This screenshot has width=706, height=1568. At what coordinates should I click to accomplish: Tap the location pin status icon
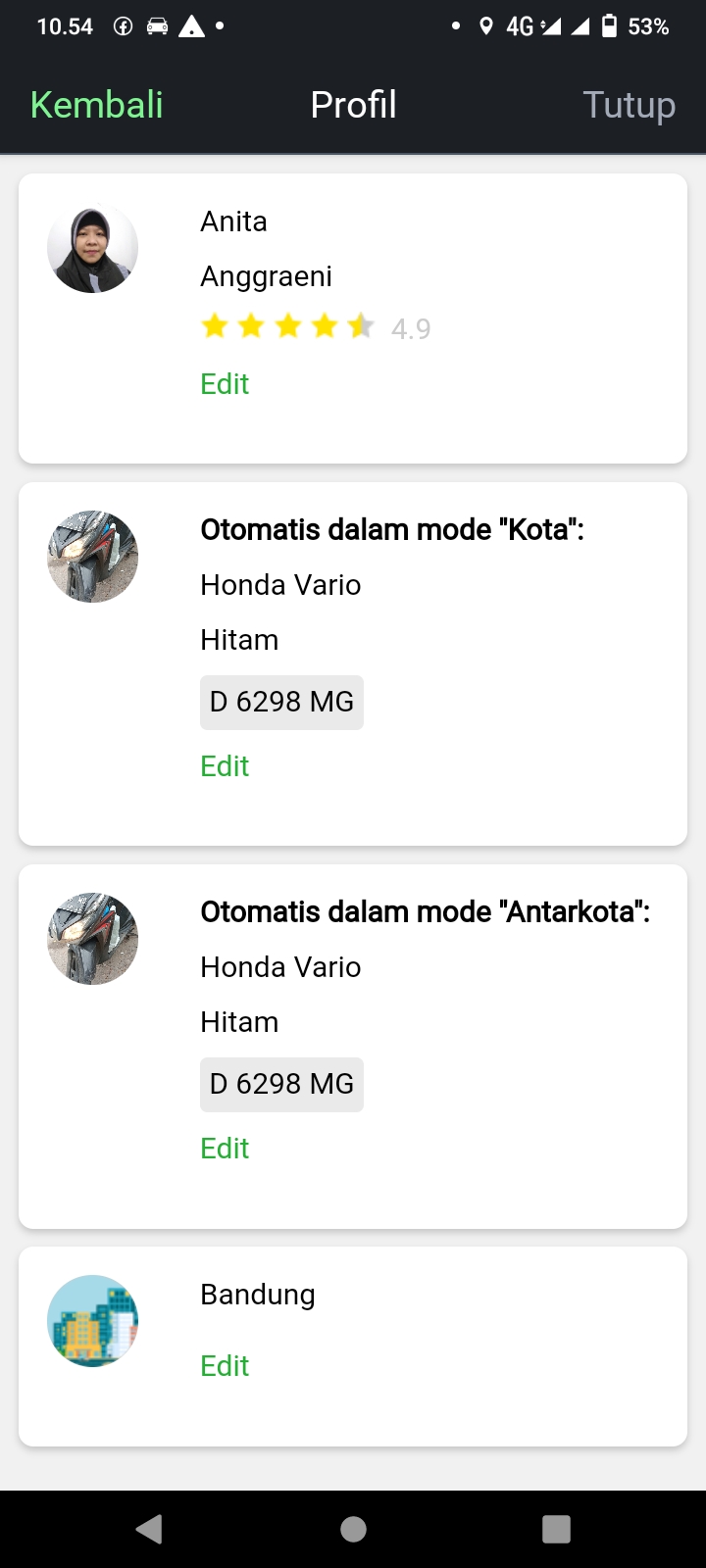485,26
